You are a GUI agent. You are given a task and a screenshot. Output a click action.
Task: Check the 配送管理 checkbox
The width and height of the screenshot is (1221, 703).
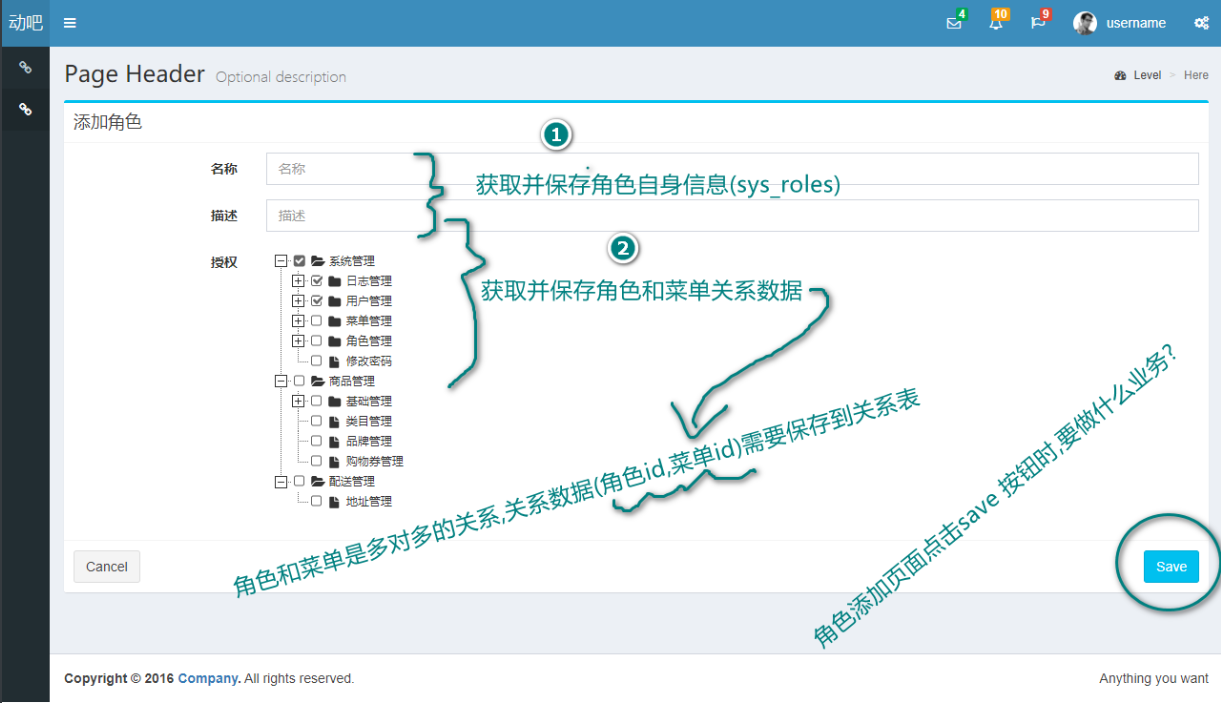pos(299,481)
